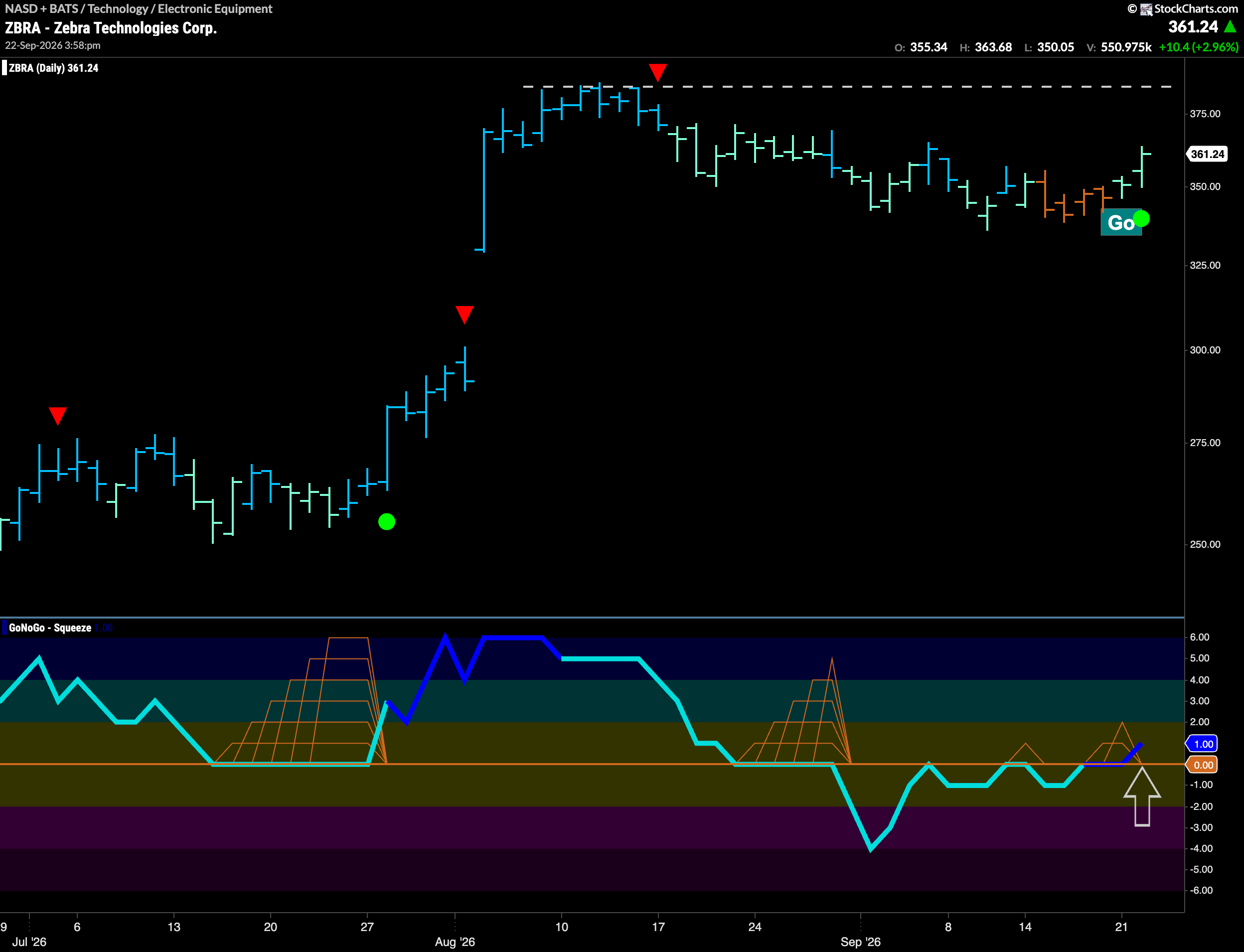Click the latest price bar at 361.24
The height and width of the screenshot is (952, 1244).
pos(1141,166)
